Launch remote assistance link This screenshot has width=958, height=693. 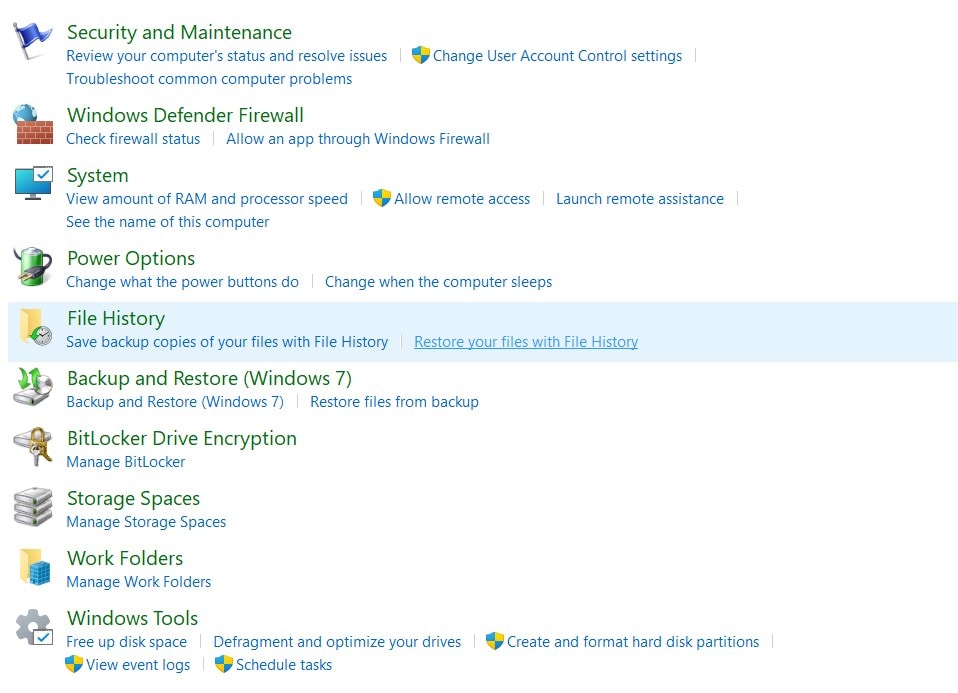pyautogui.click(x=640, y=199)
